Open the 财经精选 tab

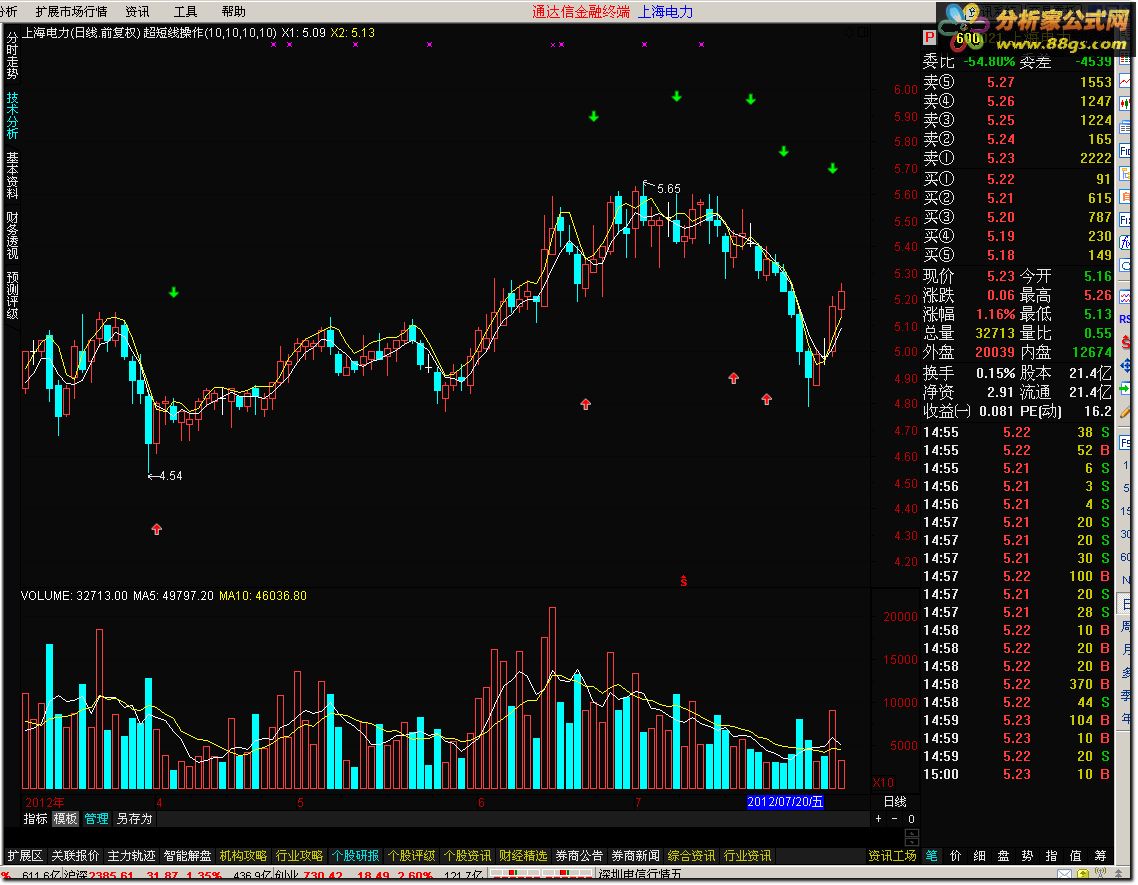[523, 856]
